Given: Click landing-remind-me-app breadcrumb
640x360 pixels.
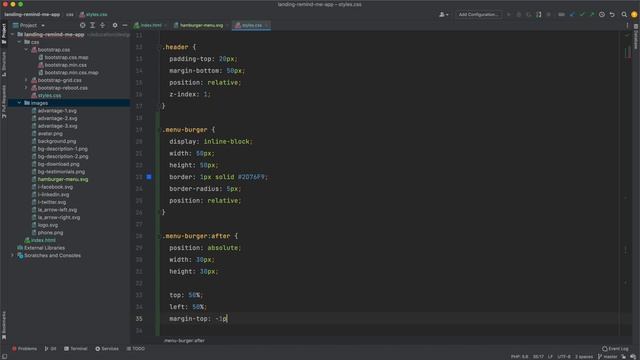Looking at the screenshot, I should [32, 14].
